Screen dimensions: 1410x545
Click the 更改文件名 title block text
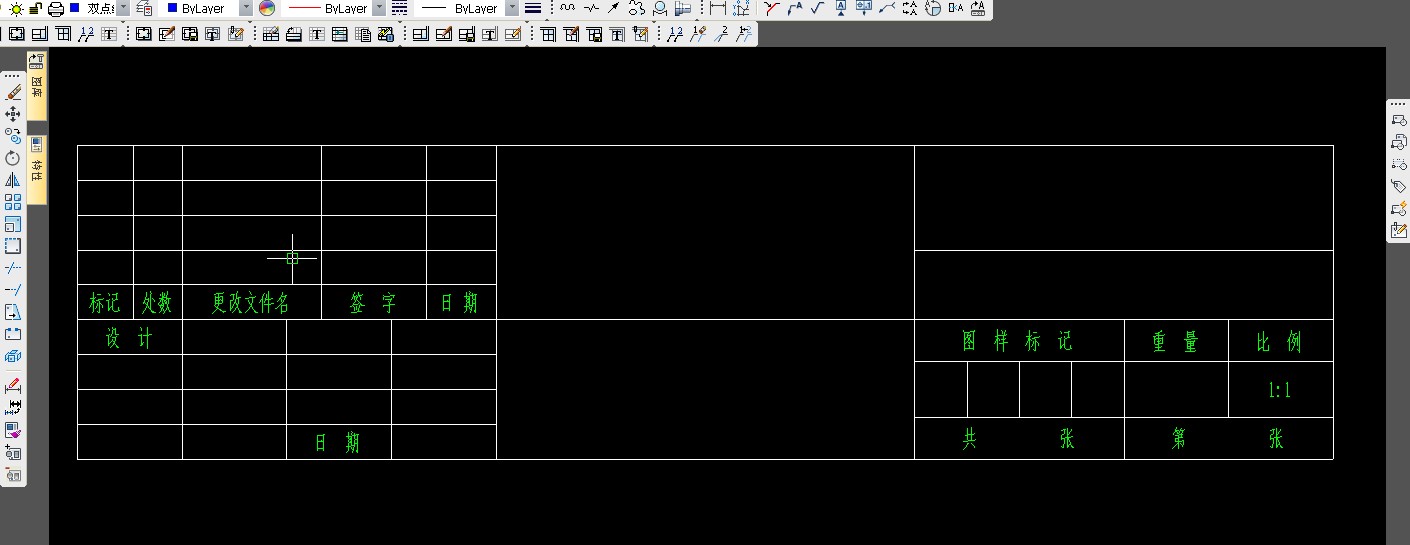pyautogui.click(x=250, y=304)
